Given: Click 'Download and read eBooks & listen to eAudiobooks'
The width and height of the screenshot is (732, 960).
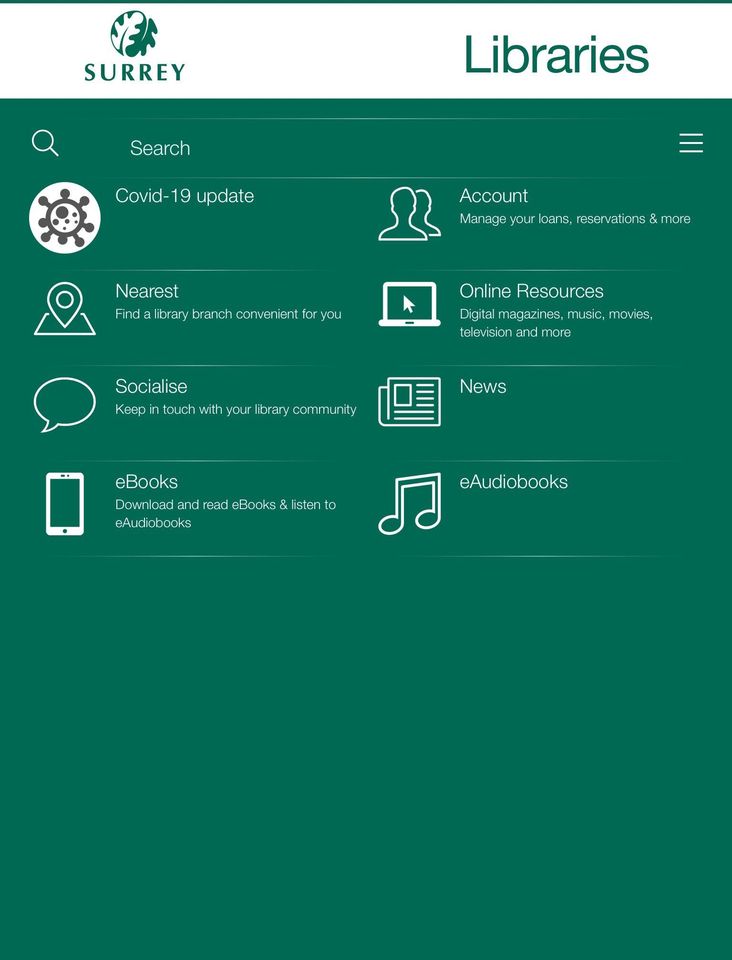Looking at the screenshot, I should click(x=225, y=514).
